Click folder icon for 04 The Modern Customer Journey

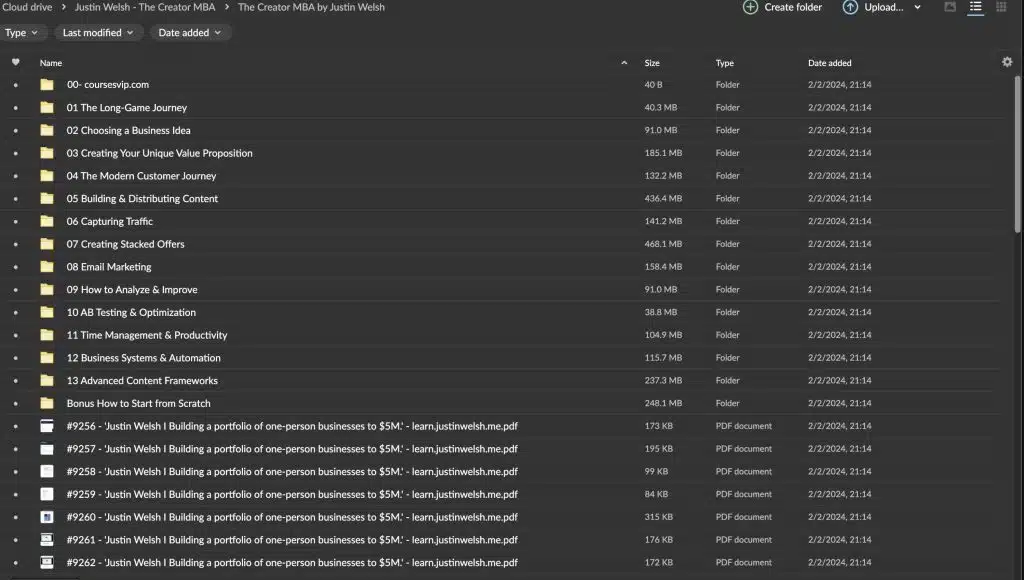(47, 176)
